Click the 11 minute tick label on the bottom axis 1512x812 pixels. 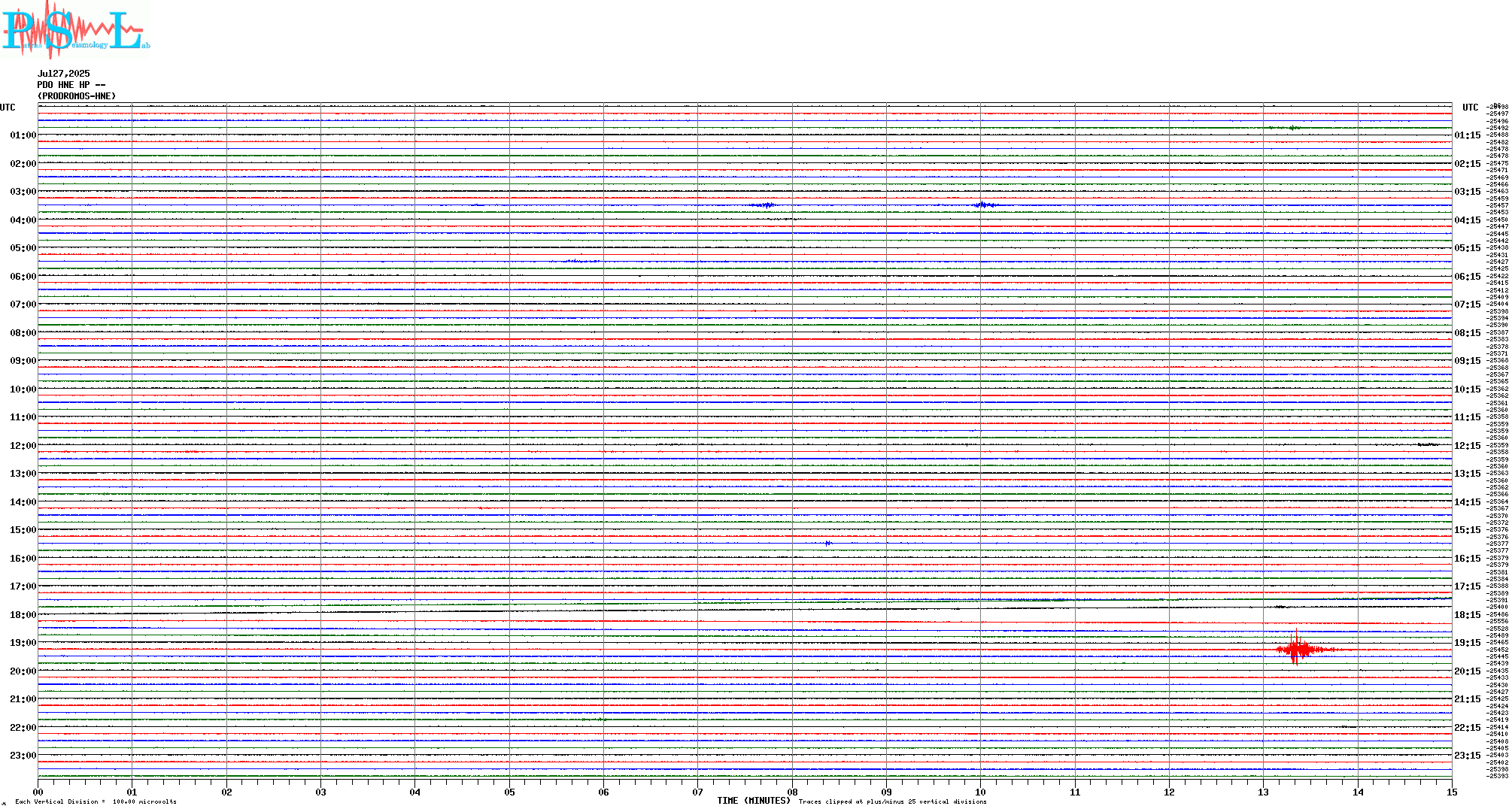click(x=1075, y=792)
